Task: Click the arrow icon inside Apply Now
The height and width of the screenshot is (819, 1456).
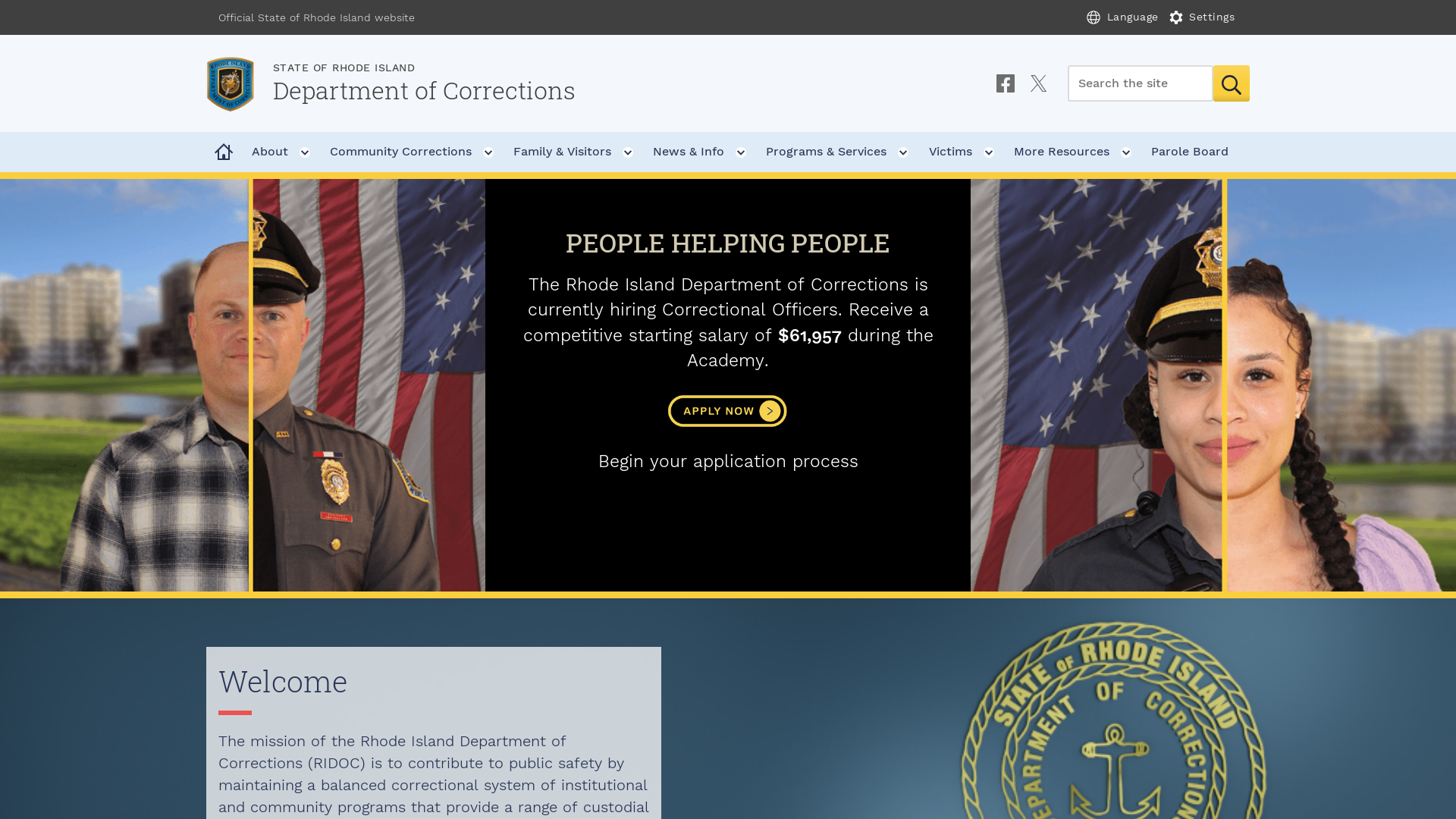Action: pyautogui.click(x=770, y=411)
